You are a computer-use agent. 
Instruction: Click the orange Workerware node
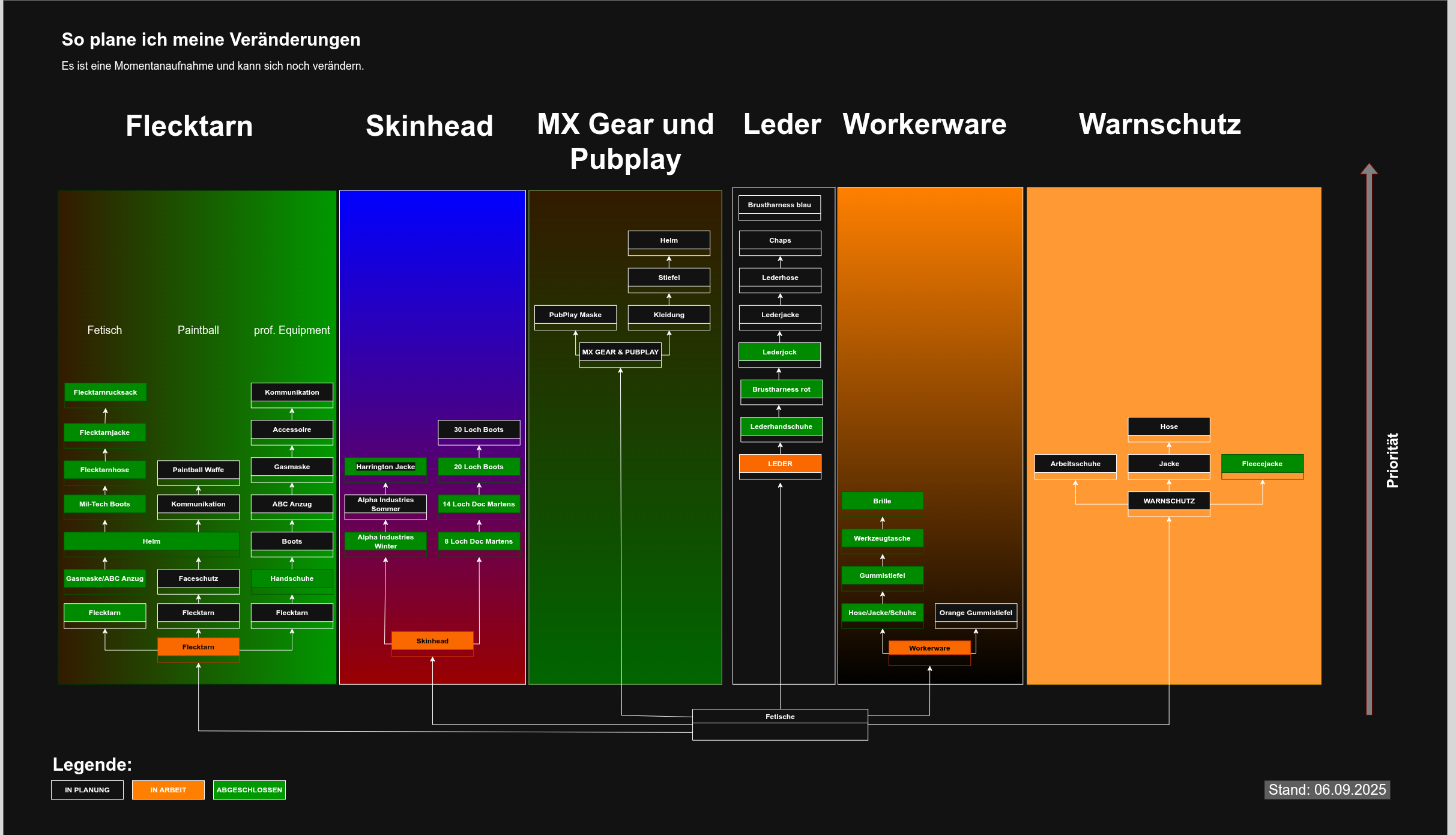(929, 648)
